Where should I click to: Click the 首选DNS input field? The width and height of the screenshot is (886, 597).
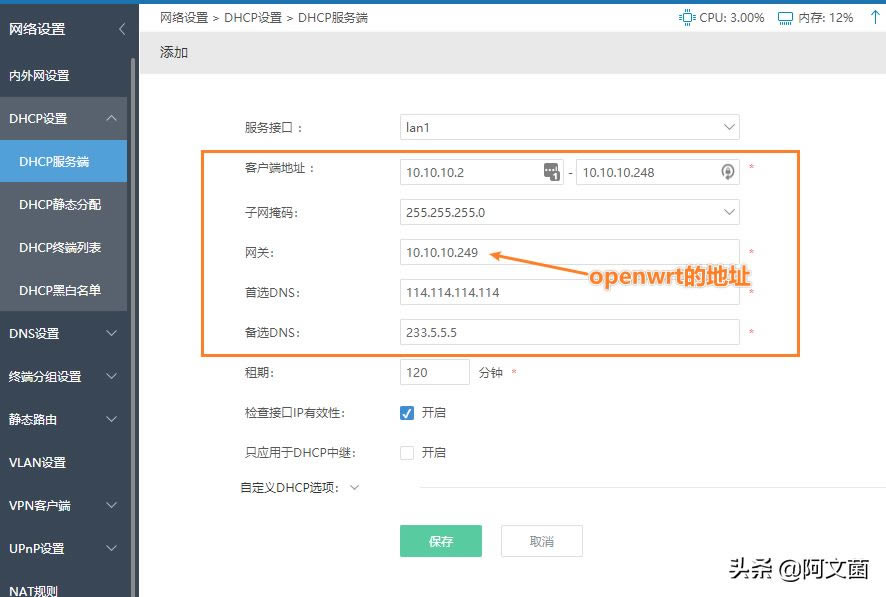[570, 293]
